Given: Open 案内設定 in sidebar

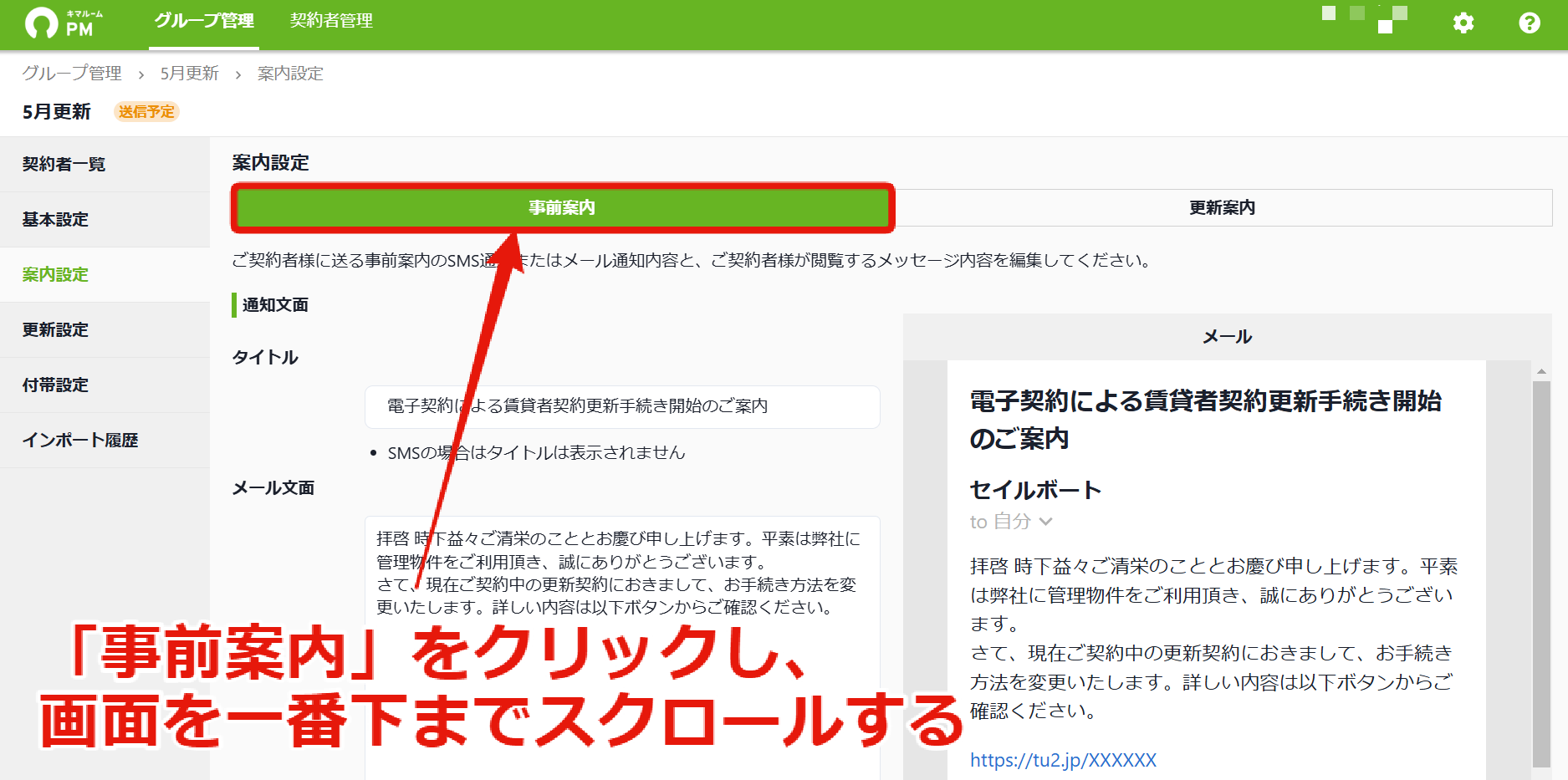Looking at the screenshot, I should pos(105,275).
